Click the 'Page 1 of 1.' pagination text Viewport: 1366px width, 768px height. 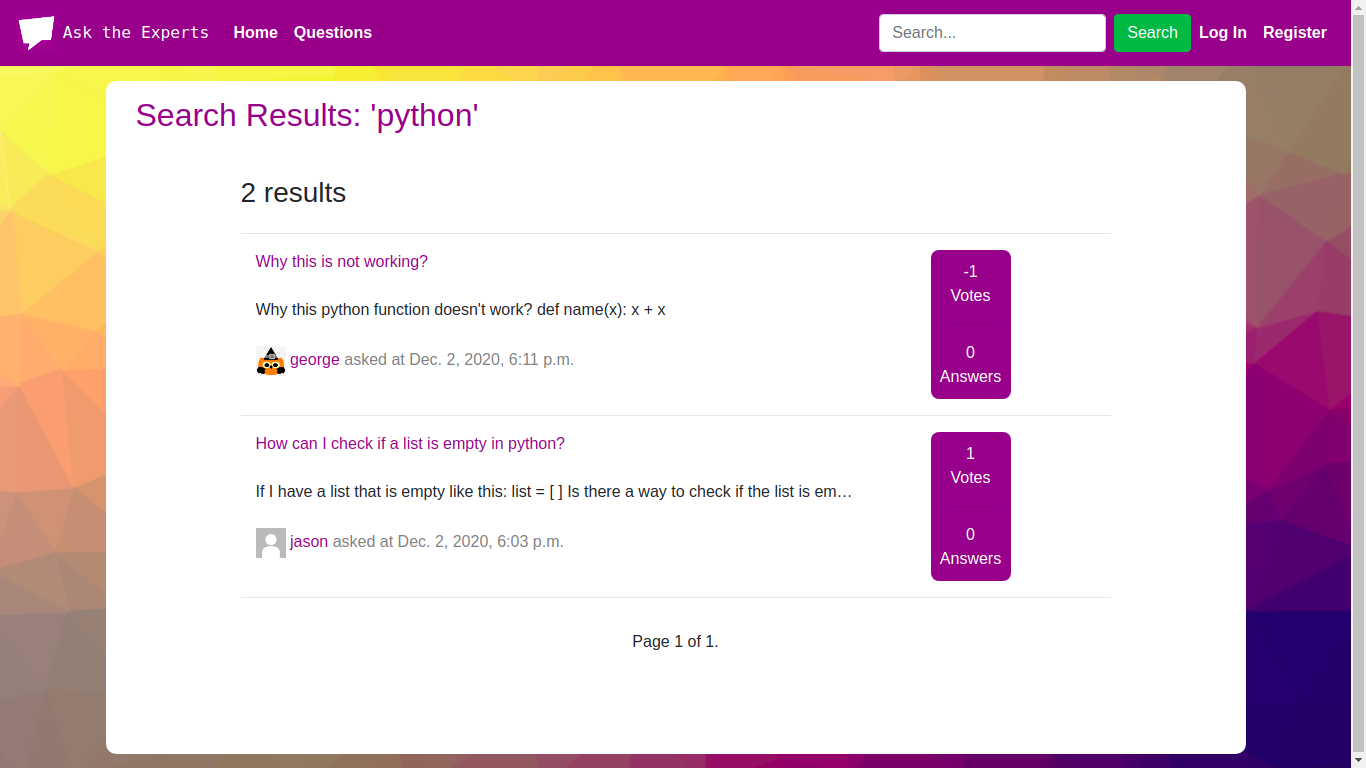click(675, 642)
